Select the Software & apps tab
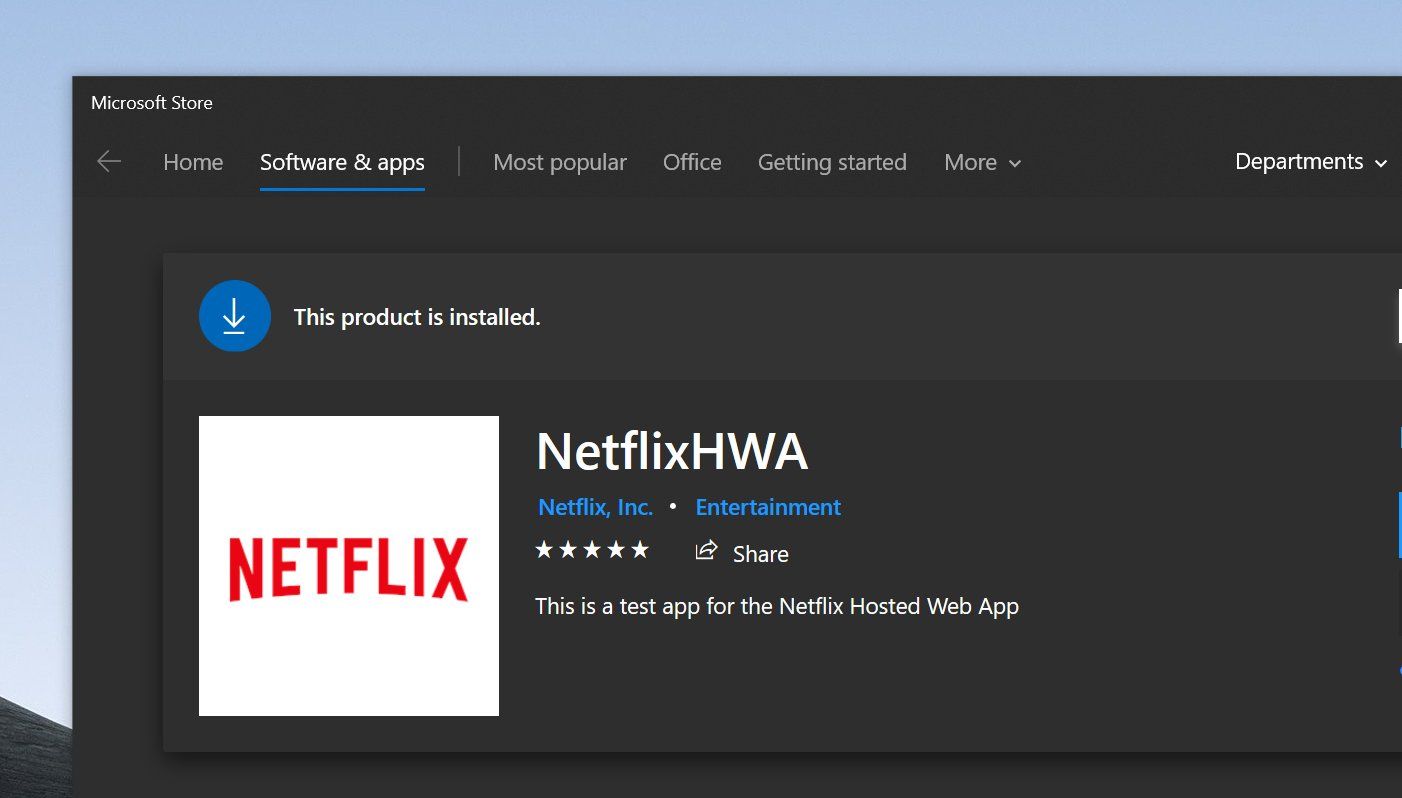 point(342,162)
